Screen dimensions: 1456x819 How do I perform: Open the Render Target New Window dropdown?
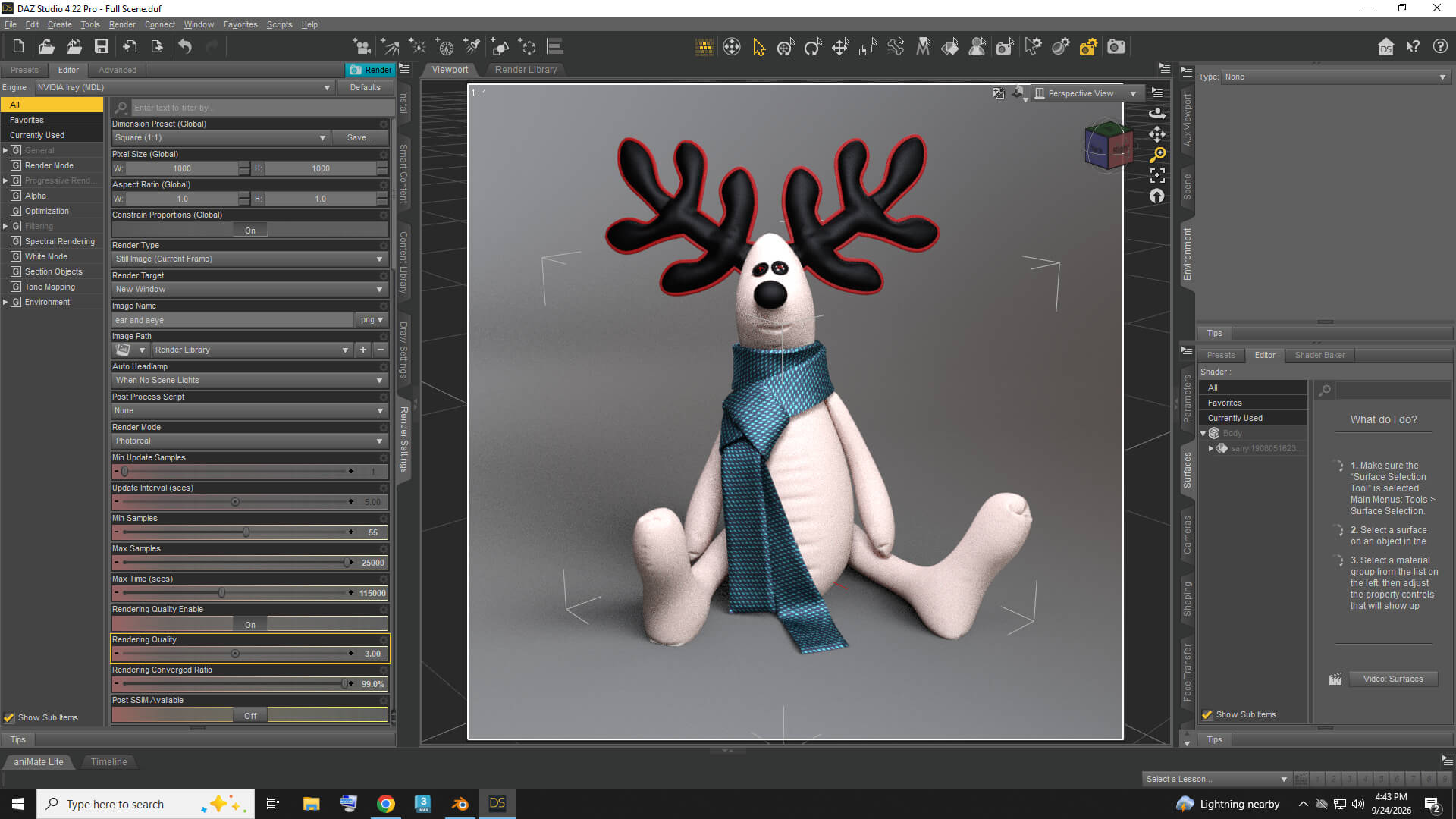tap(250, 289)
